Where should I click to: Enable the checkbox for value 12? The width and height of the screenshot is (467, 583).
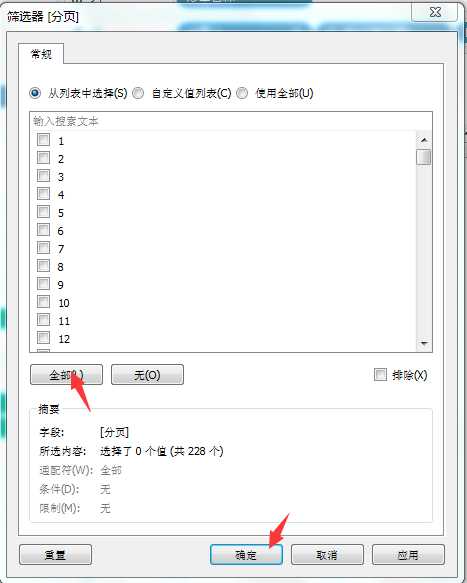tap(44, 338)
